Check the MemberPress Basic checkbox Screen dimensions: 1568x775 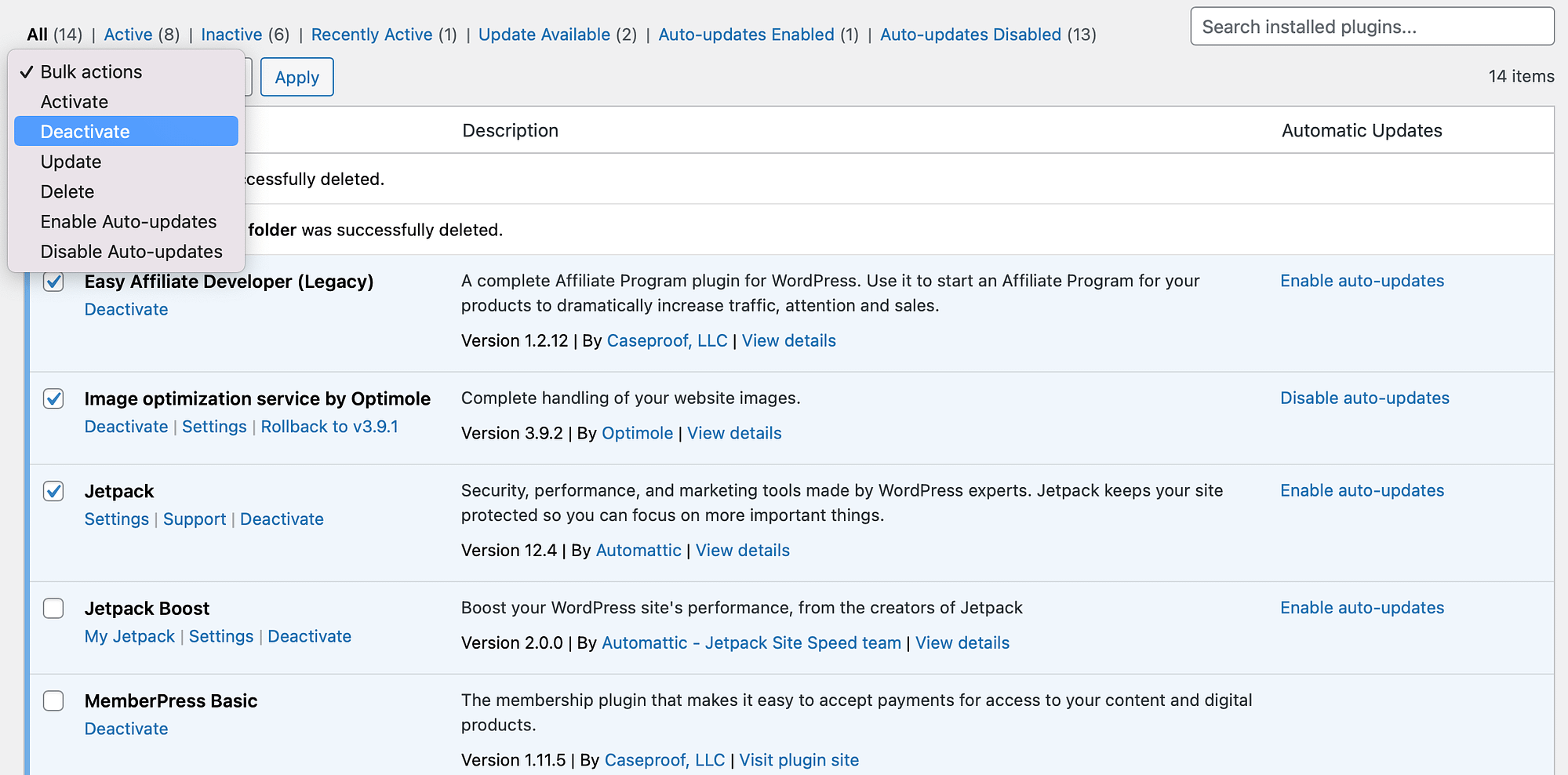(53, 700)
